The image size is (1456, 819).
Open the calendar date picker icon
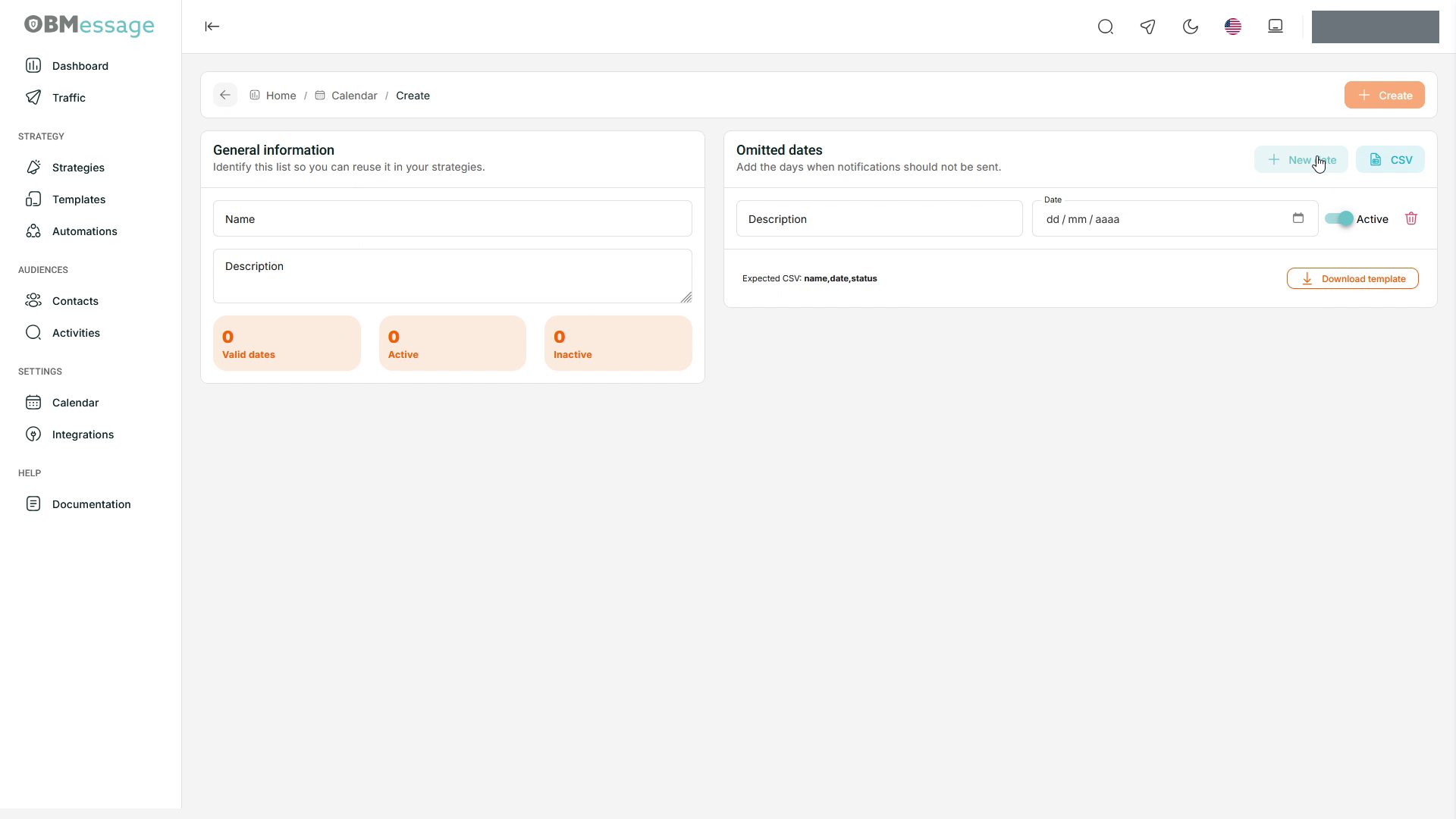tap(1298, 218)
